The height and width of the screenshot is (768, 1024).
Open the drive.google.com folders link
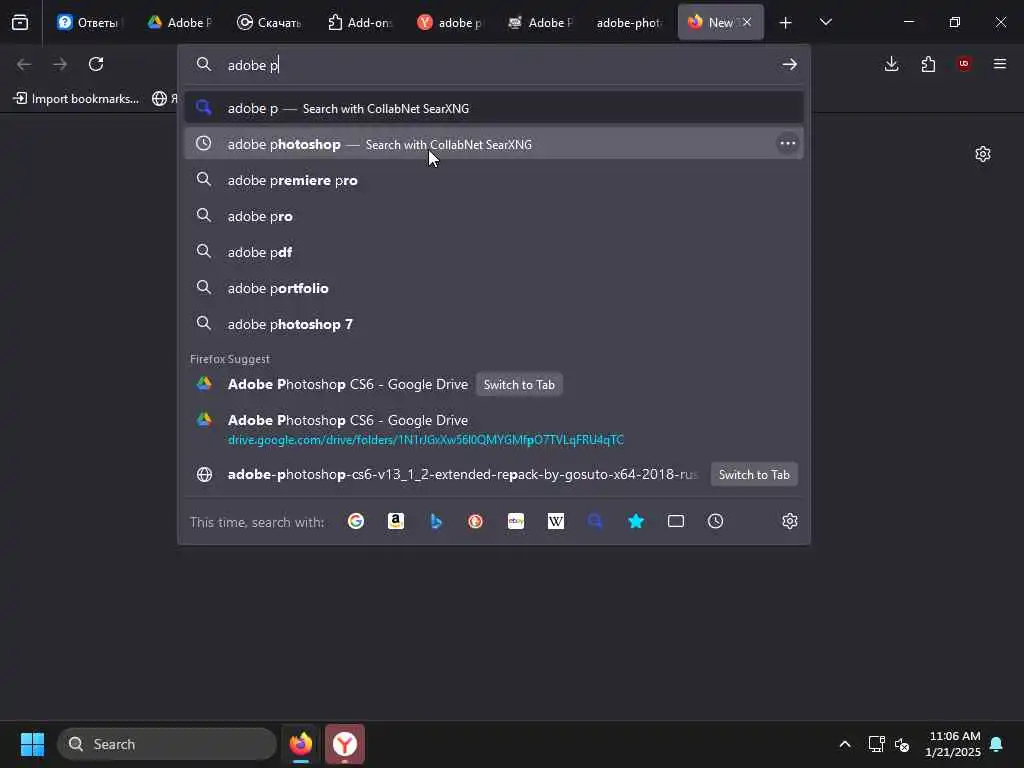[x=426, y=440]
